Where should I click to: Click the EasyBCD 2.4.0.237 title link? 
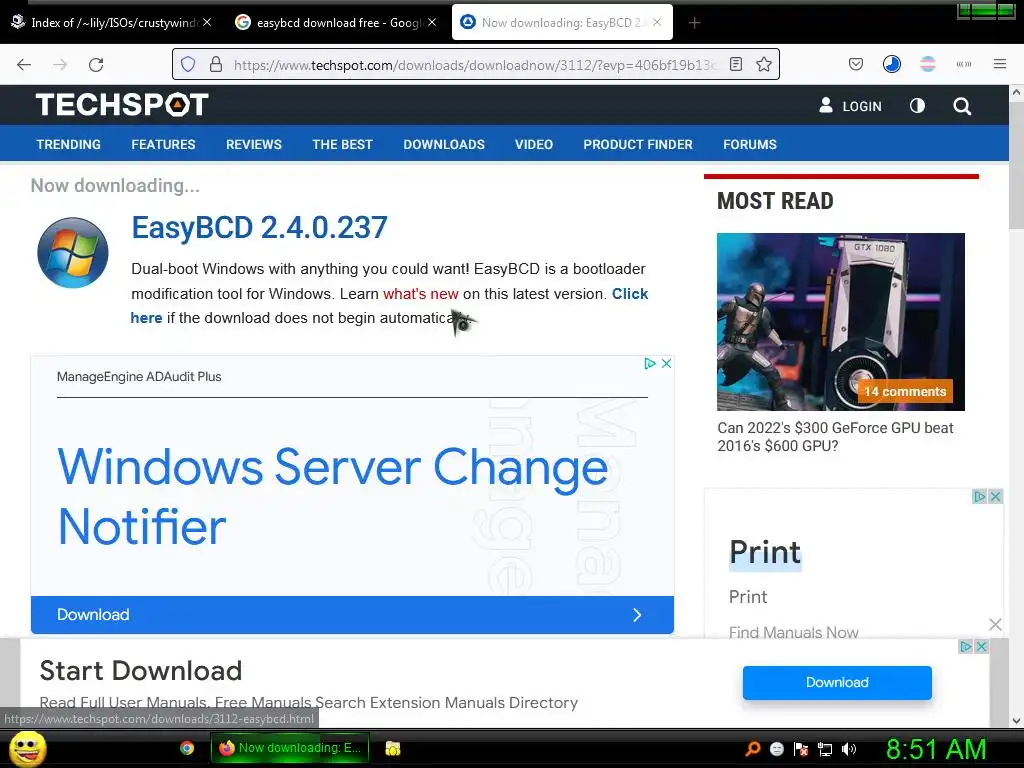[x=259, y=227]
